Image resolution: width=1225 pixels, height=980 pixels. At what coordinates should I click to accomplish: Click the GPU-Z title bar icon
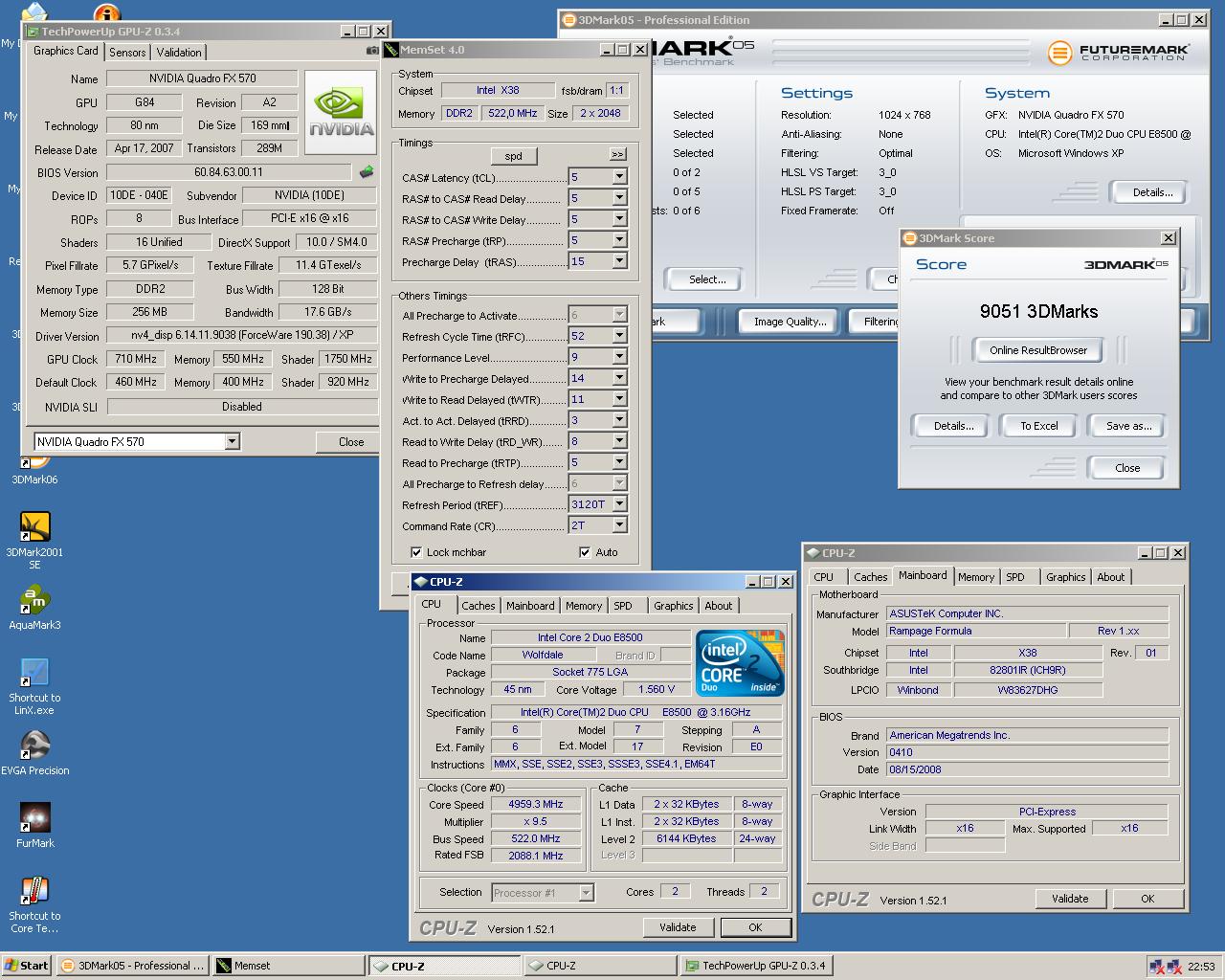click(33, 32)
